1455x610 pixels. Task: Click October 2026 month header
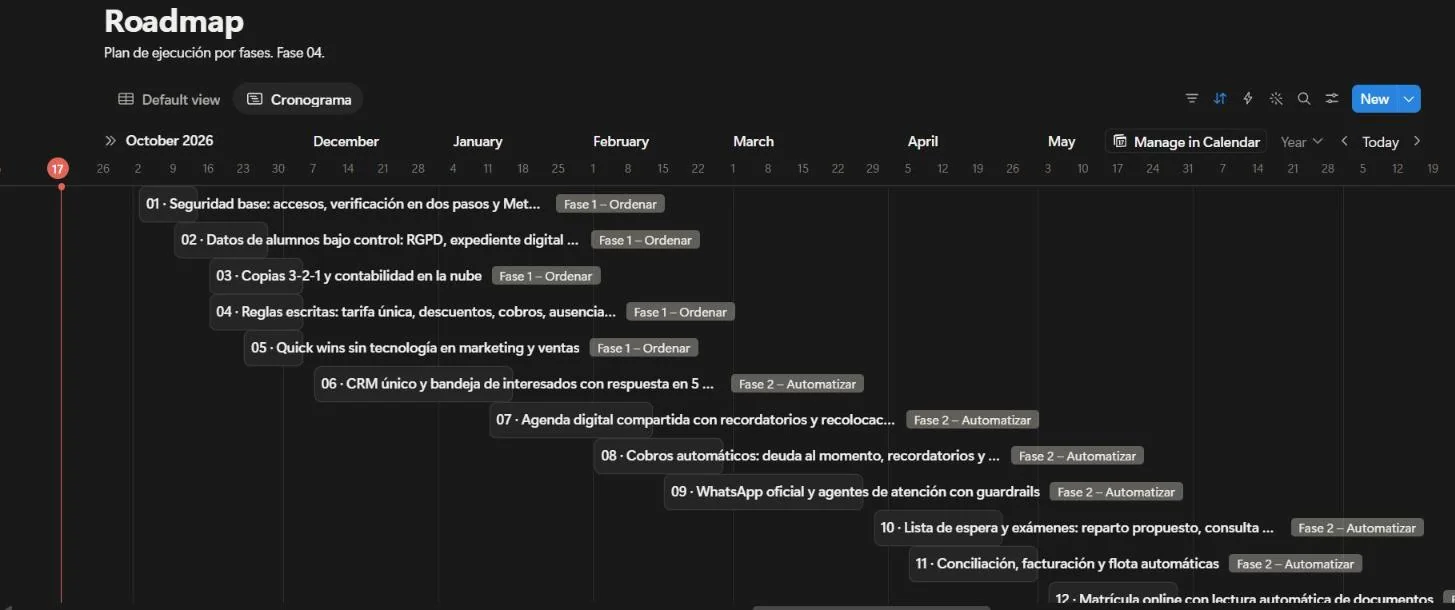point(169,141)
